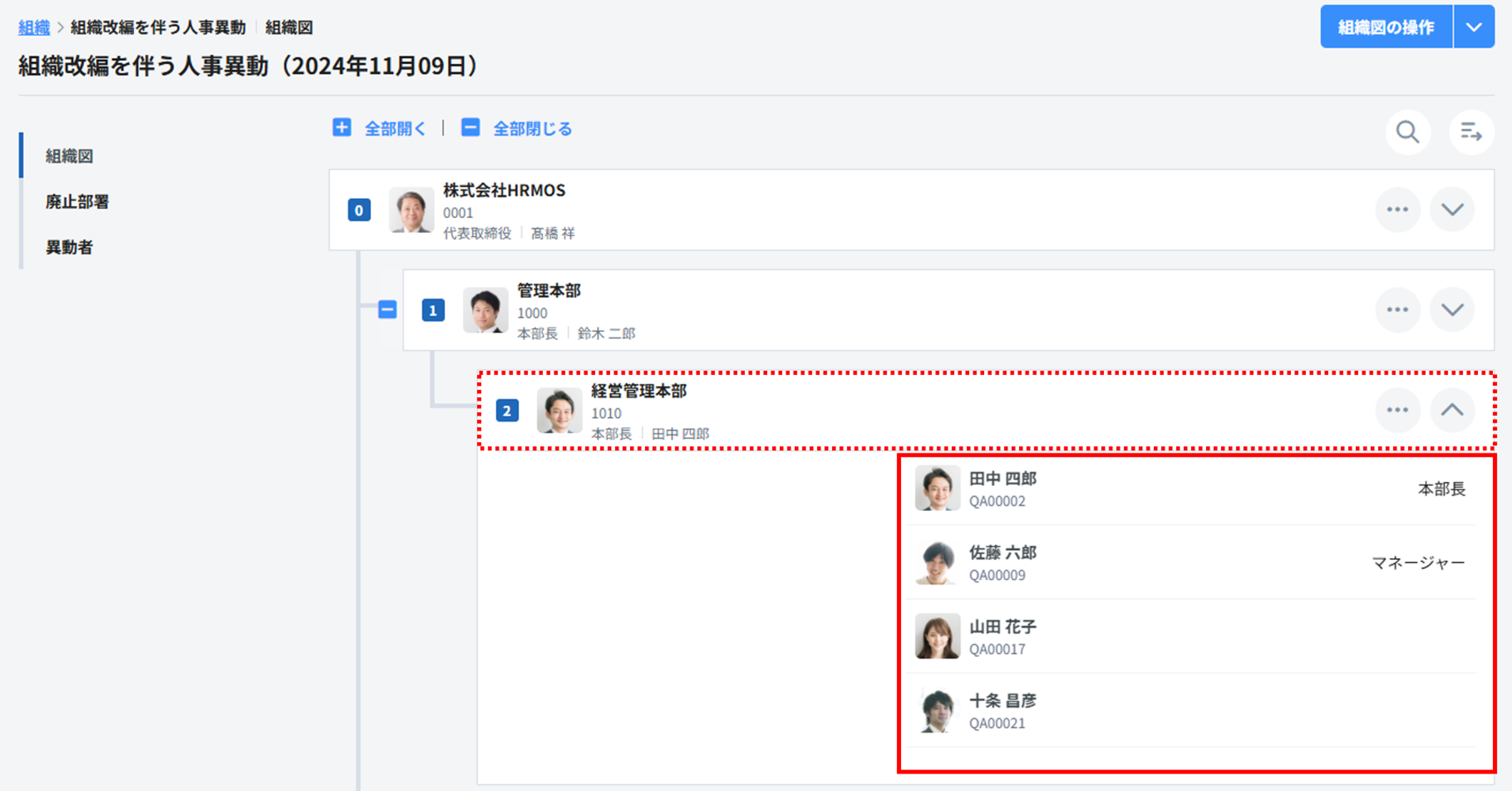Expand member list of 管理本部
1512x791 pixels.
tap(1452, 310)
